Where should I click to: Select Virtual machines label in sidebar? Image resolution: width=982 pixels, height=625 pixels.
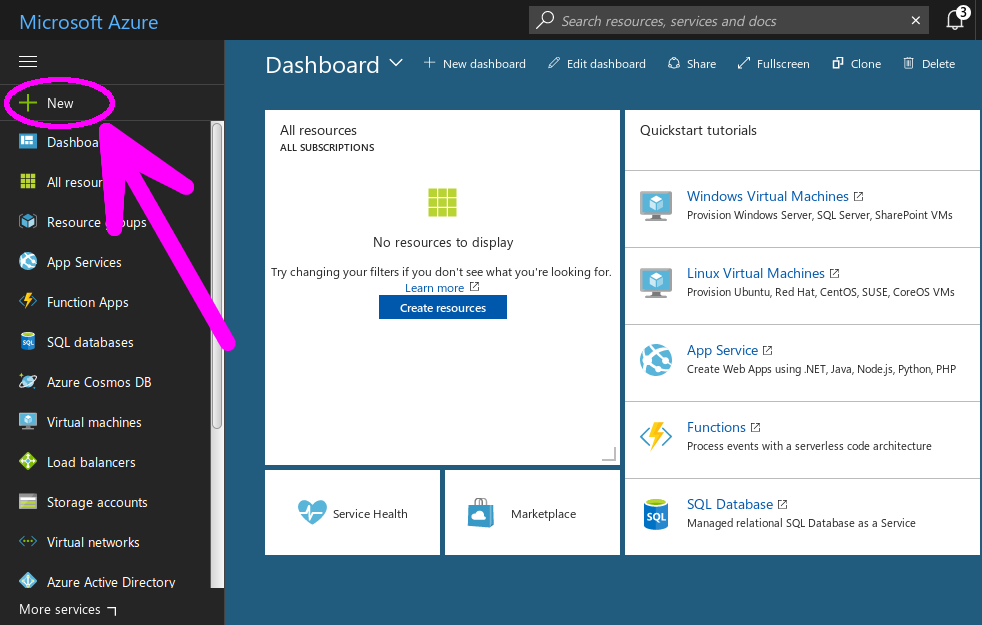(x=94, y=422)
